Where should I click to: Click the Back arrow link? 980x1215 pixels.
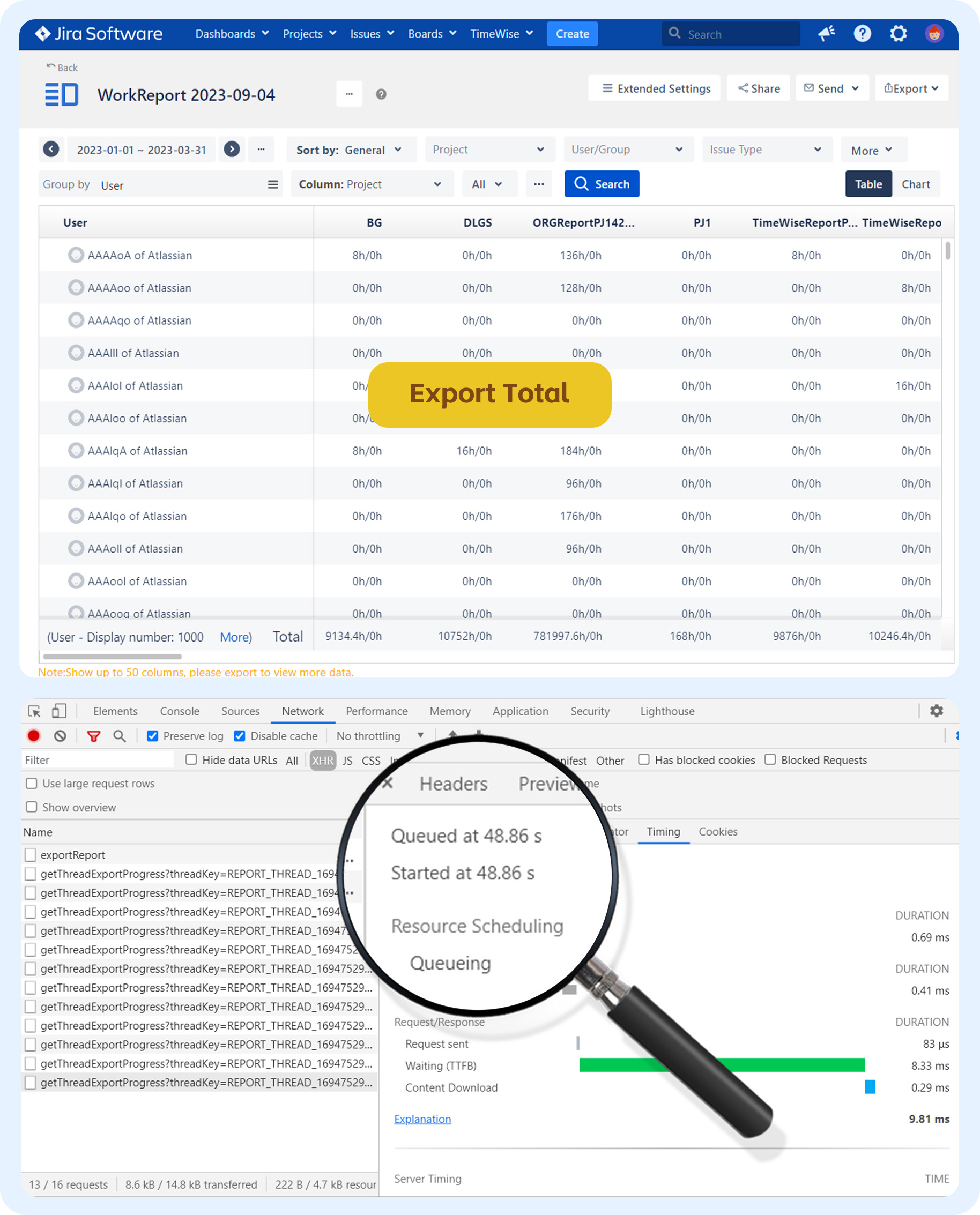tap(62, 68)
